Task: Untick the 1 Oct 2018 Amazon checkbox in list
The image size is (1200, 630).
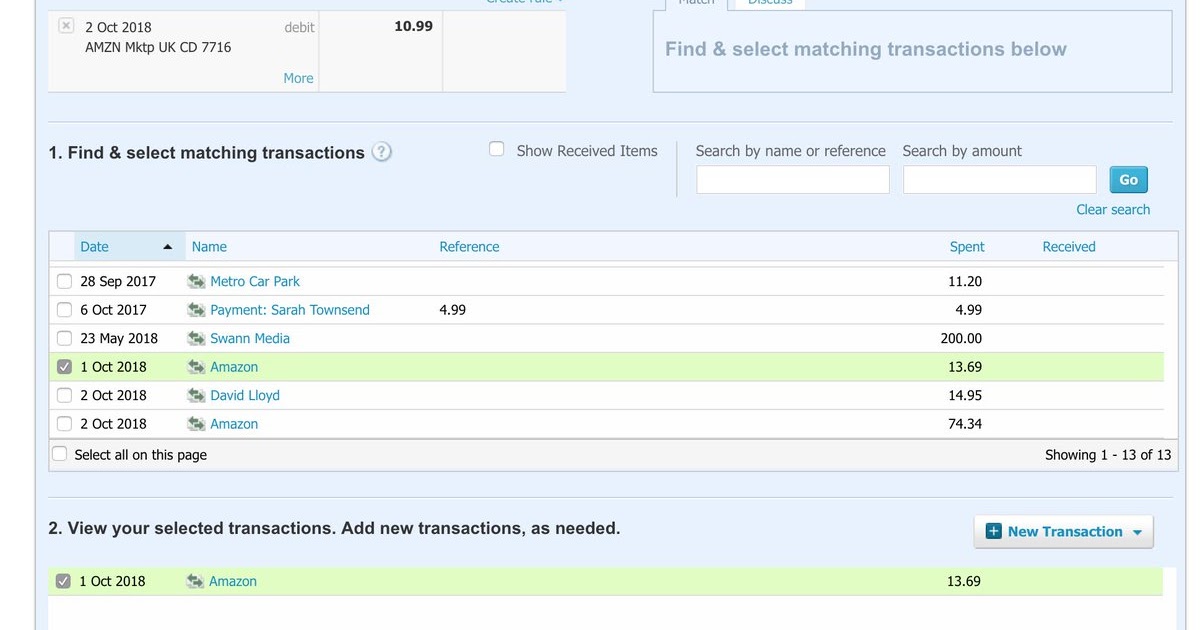Action: 64,367
